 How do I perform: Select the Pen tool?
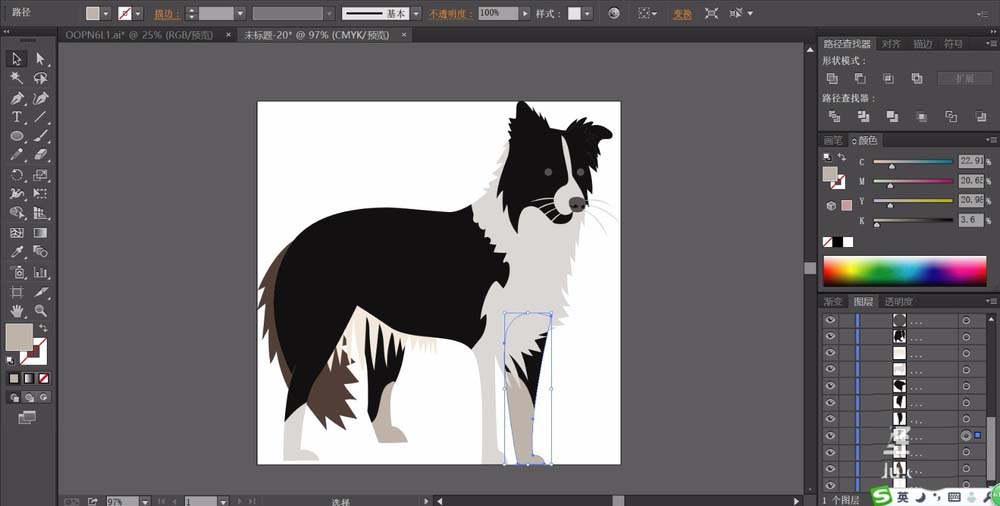click(17, 98)
